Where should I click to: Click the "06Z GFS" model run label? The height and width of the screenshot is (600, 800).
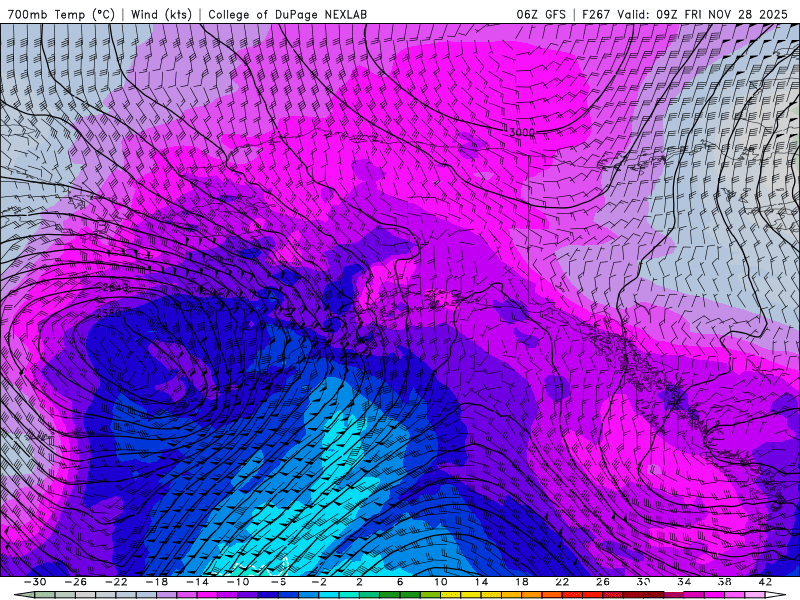(x=541, y=14)
